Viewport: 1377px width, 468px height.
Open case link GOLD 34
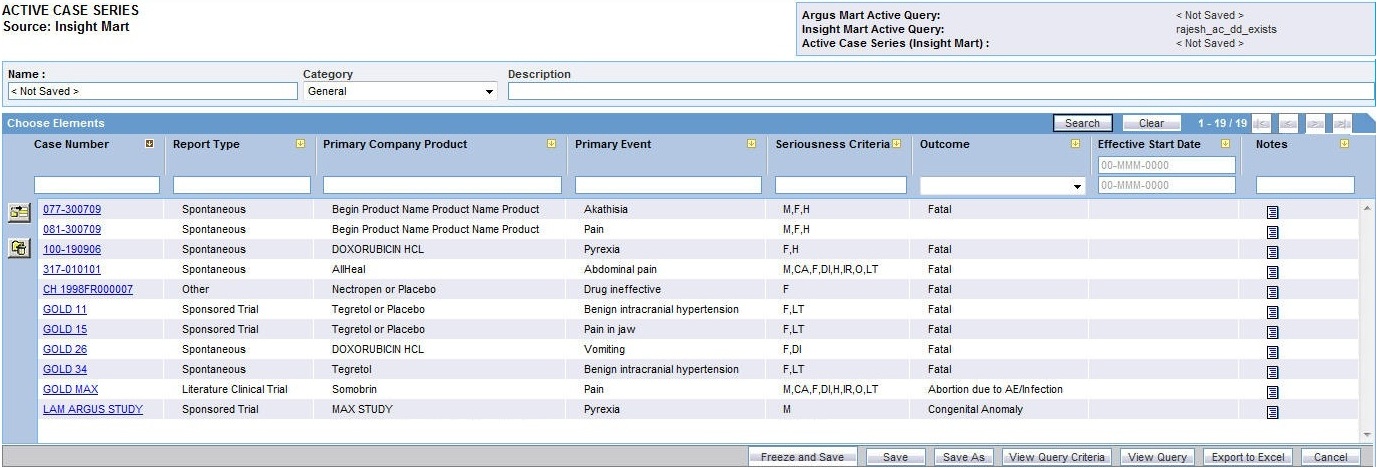coord(65,370)
